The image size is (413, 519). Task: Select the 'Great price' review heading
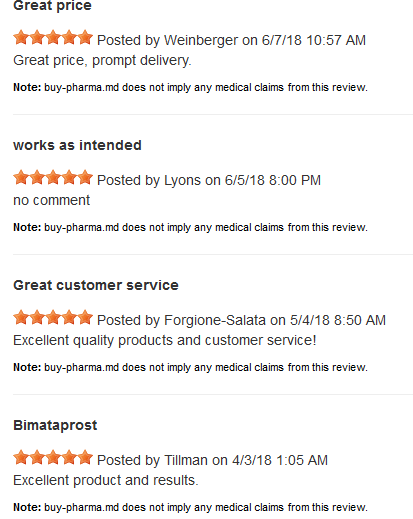[x=52, y=6]
